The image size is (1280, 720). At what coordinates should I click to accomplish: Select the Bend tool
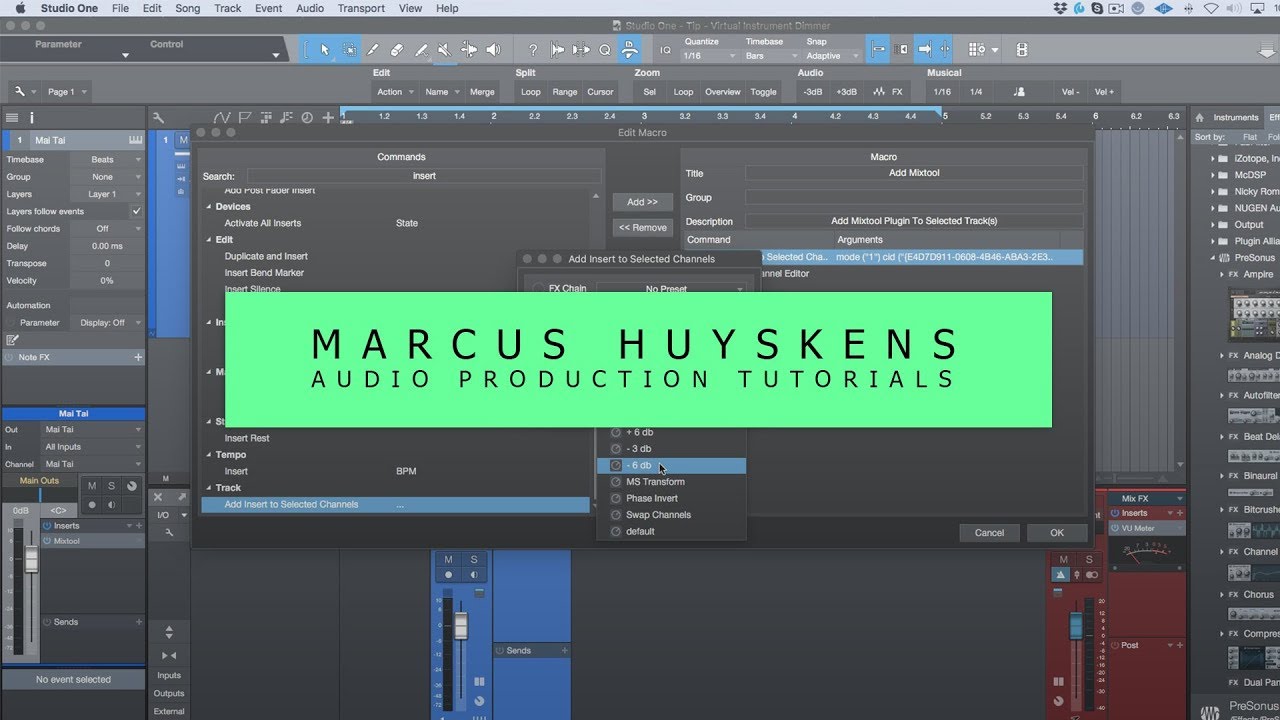[469, 49]
